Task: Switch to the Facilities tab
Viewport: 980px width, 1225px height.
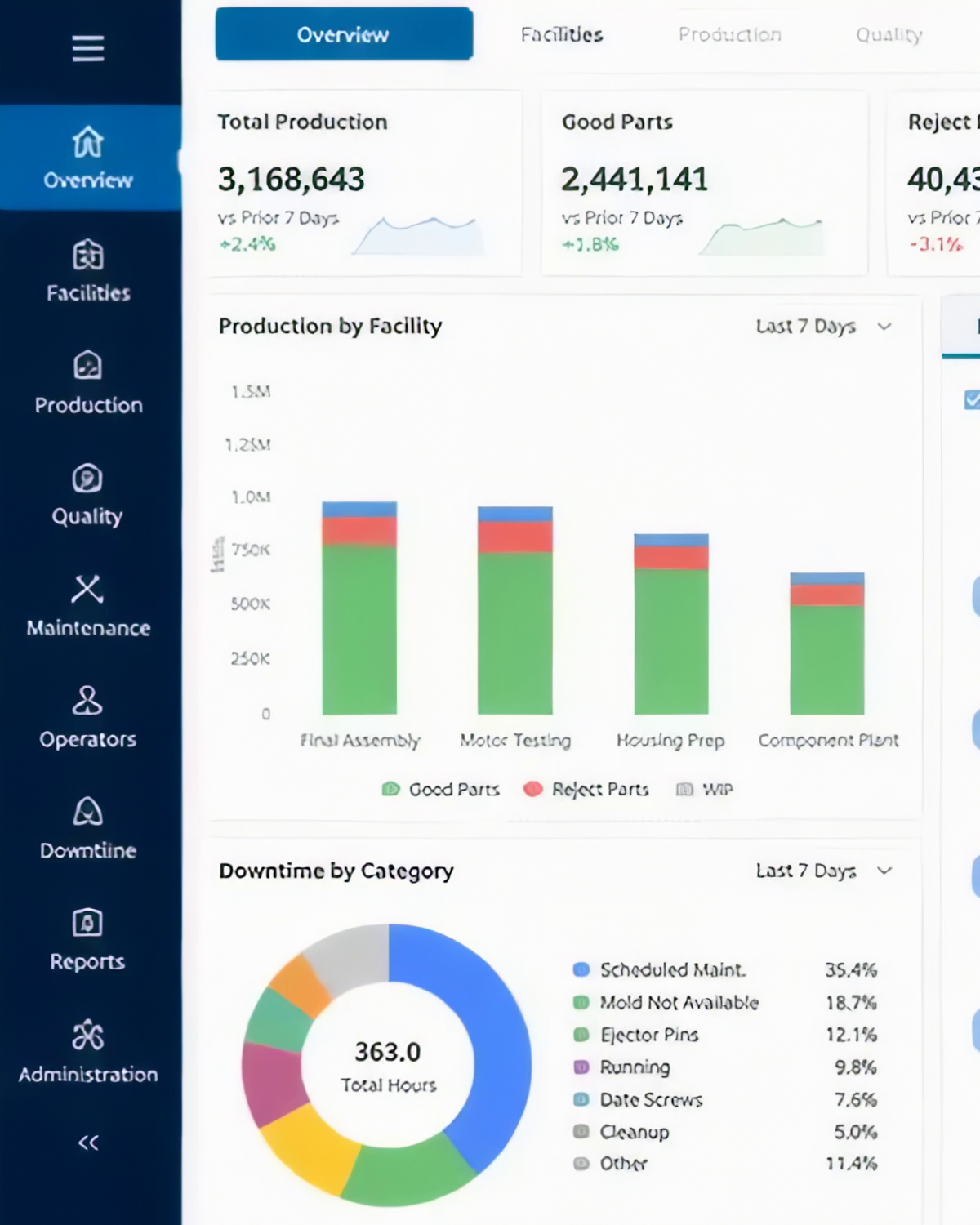Action: pyautogui.click(x=562, y=34)
